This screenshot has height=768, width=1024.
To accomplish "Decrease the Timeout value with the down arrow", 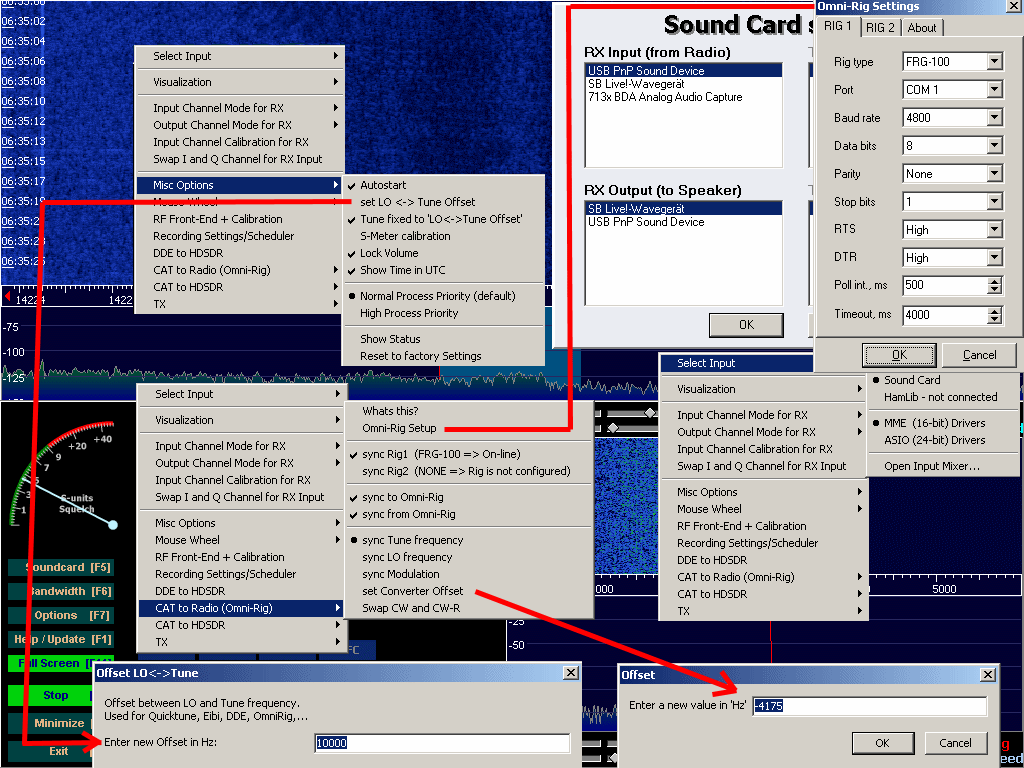I will click(994, 319).
